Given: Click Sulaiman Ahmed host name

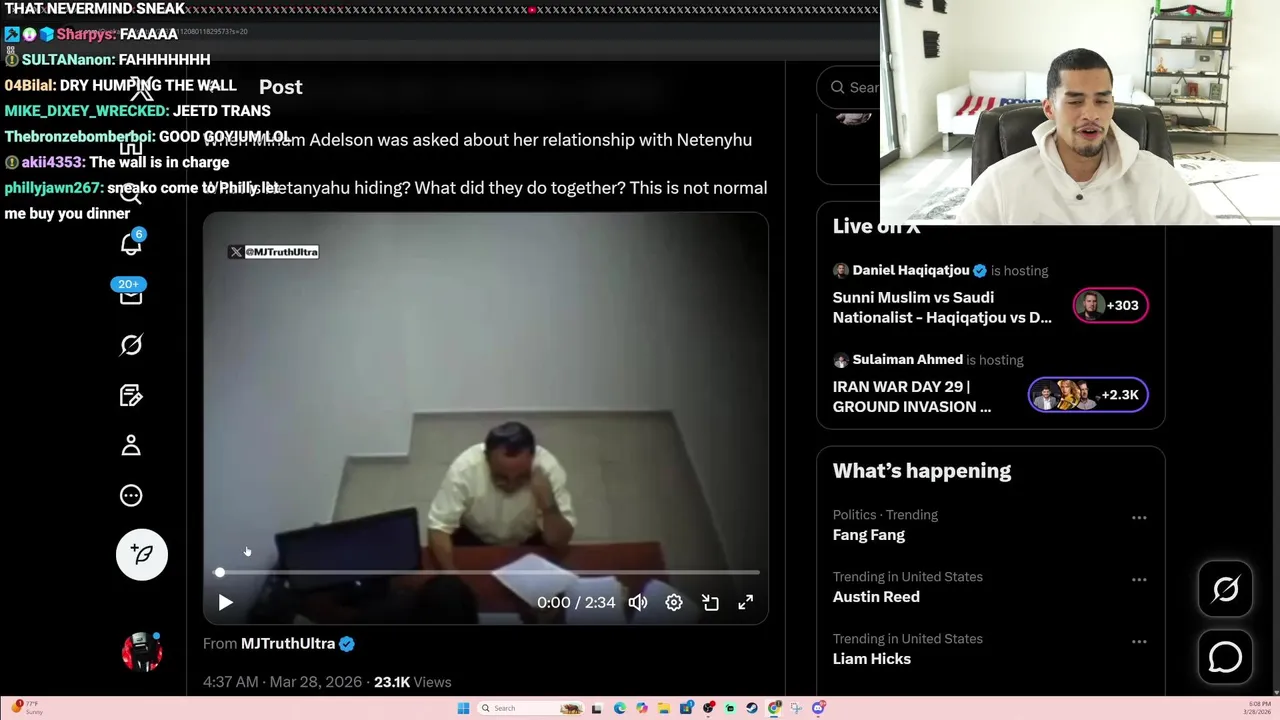Looking at the screenshot, I should [908, 359].
